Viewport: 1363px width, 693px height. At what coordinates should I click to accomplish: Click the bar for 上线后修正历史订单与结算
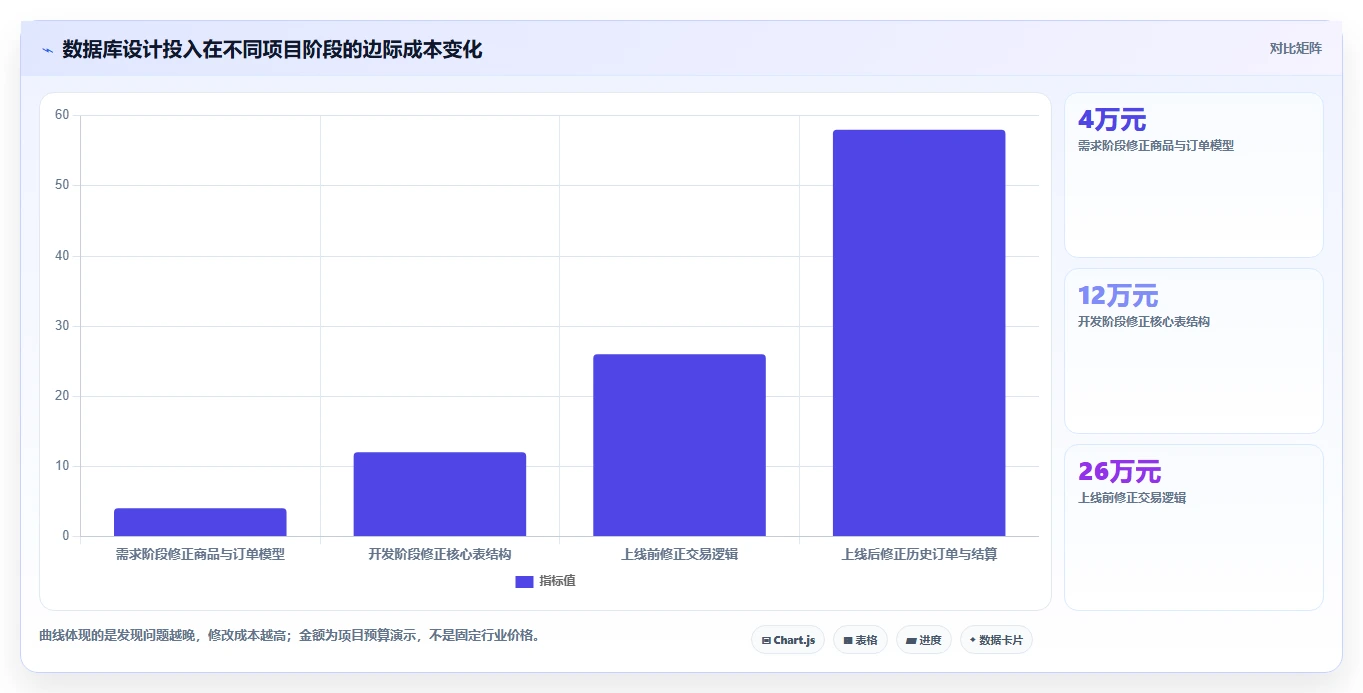point(919,333)
